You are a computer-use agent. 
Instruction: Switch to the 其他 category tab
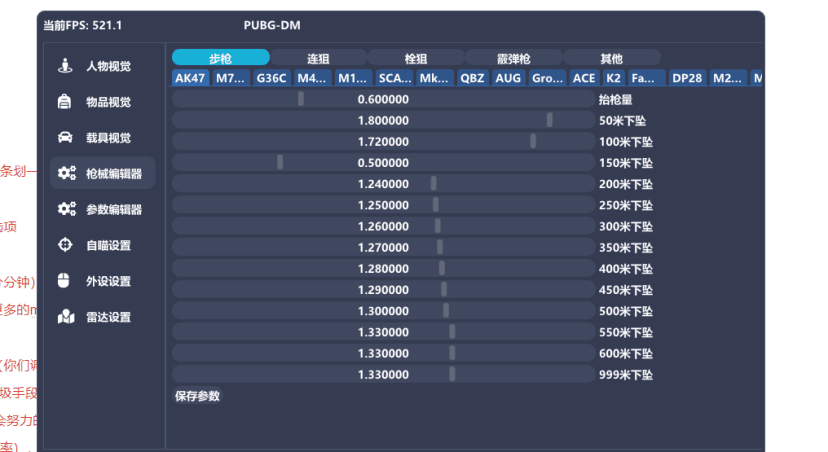(x=611, y=58)
